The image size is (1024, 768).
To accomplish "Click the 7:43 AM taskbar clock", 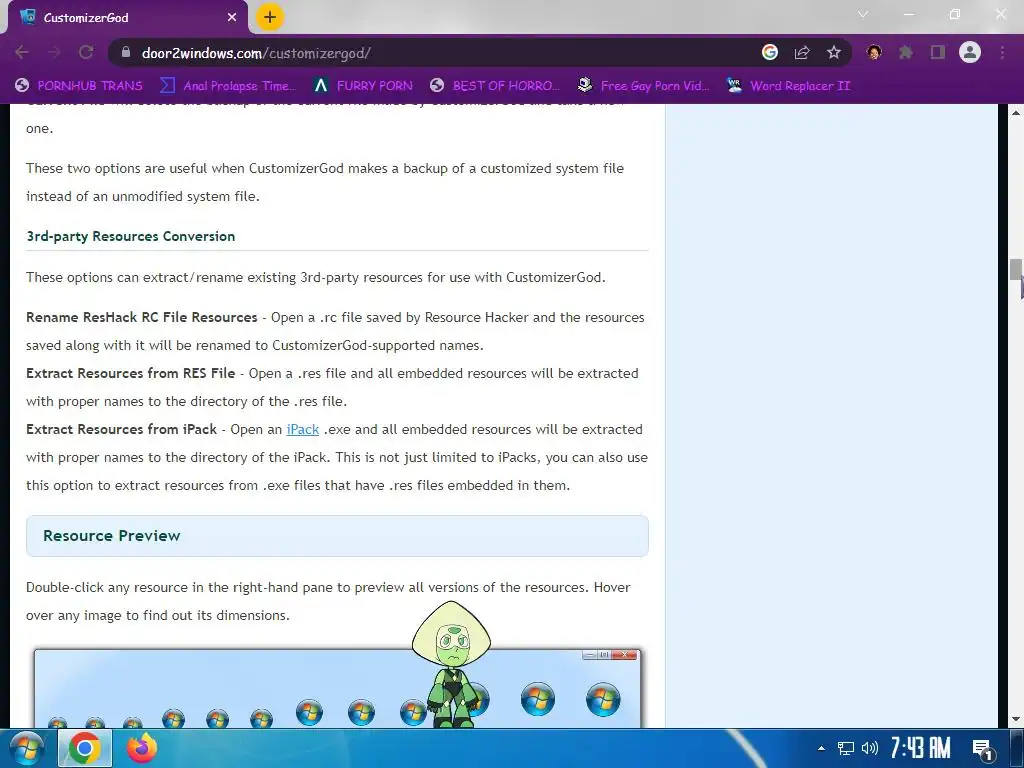I will click(921, 748).
